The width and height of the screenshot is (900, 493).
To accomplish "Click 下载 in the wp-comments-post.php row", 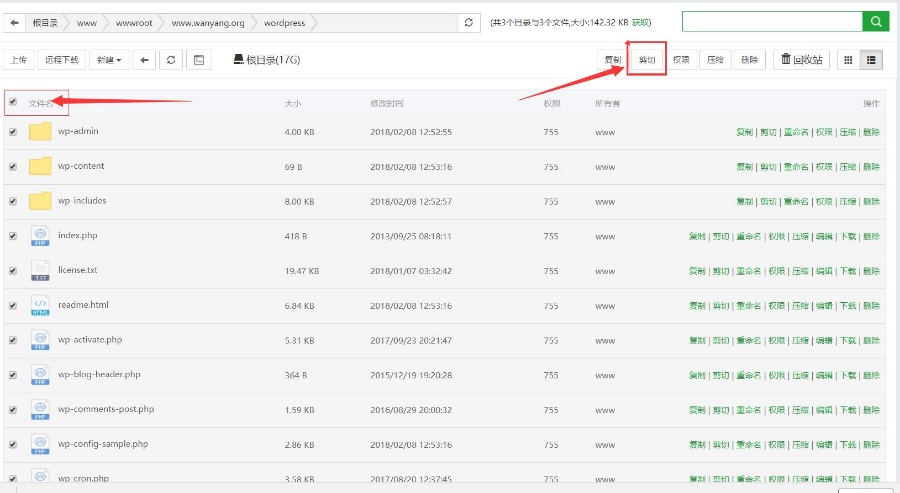I will click(x=848, y=410).
